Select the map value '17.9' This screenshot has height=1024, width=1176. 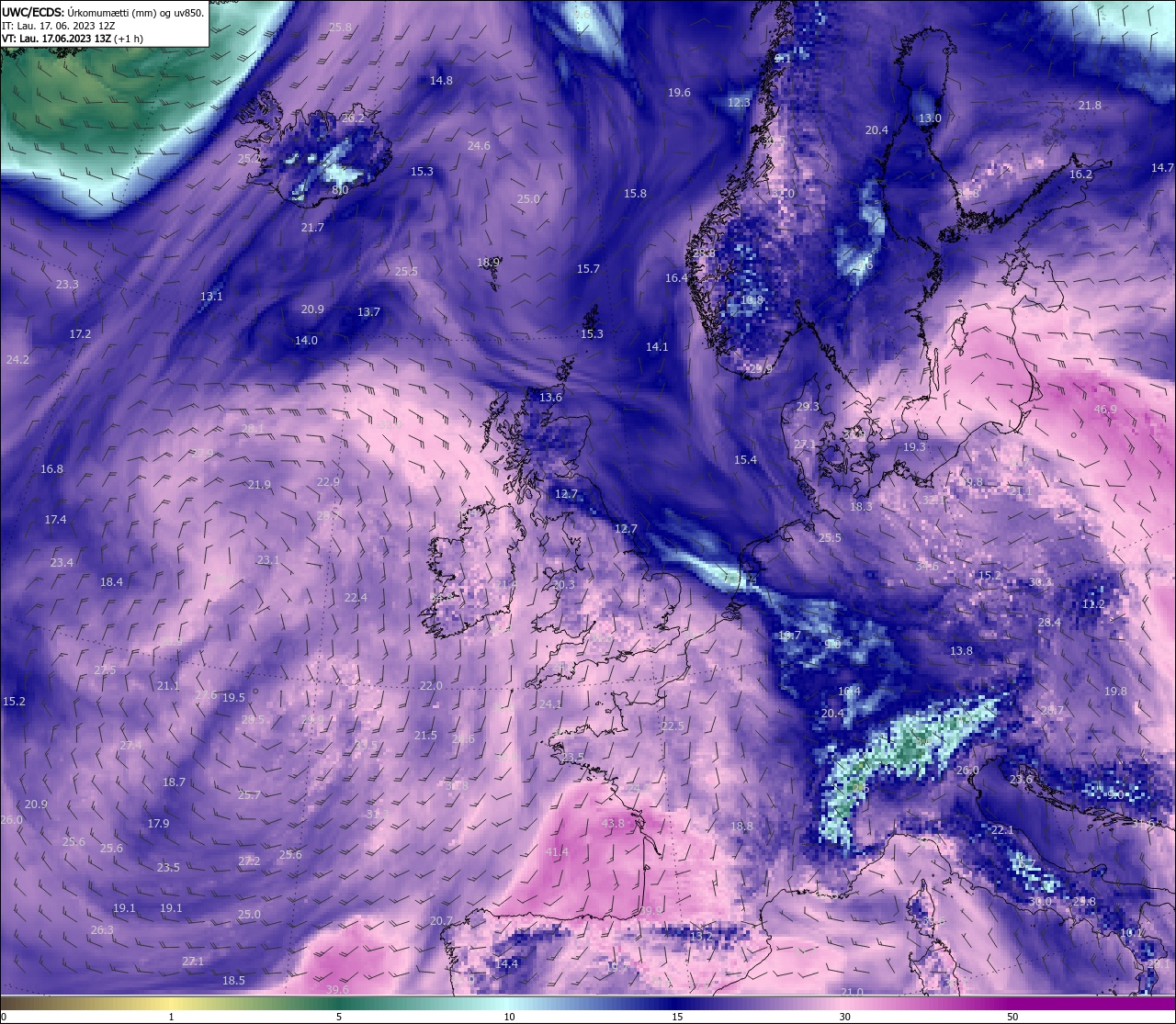pos(158,824)
